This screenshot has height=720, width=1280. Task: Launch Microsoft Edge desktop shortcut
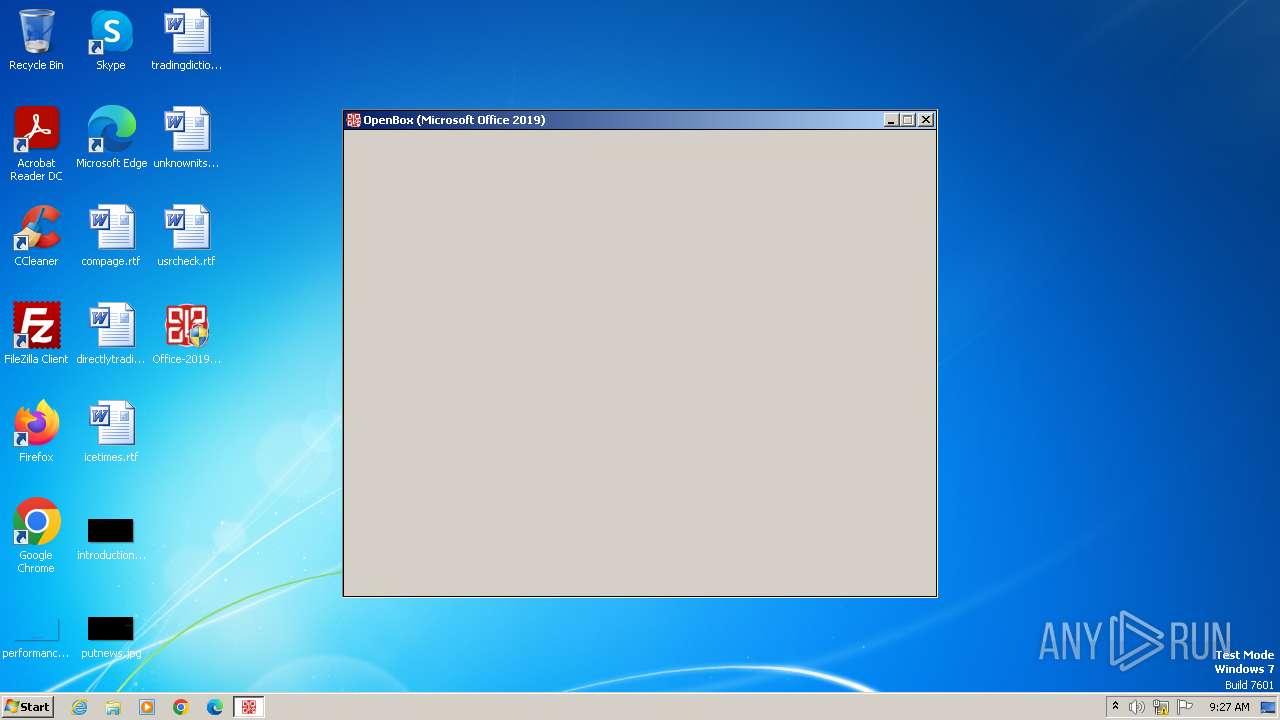coord(111,138)
